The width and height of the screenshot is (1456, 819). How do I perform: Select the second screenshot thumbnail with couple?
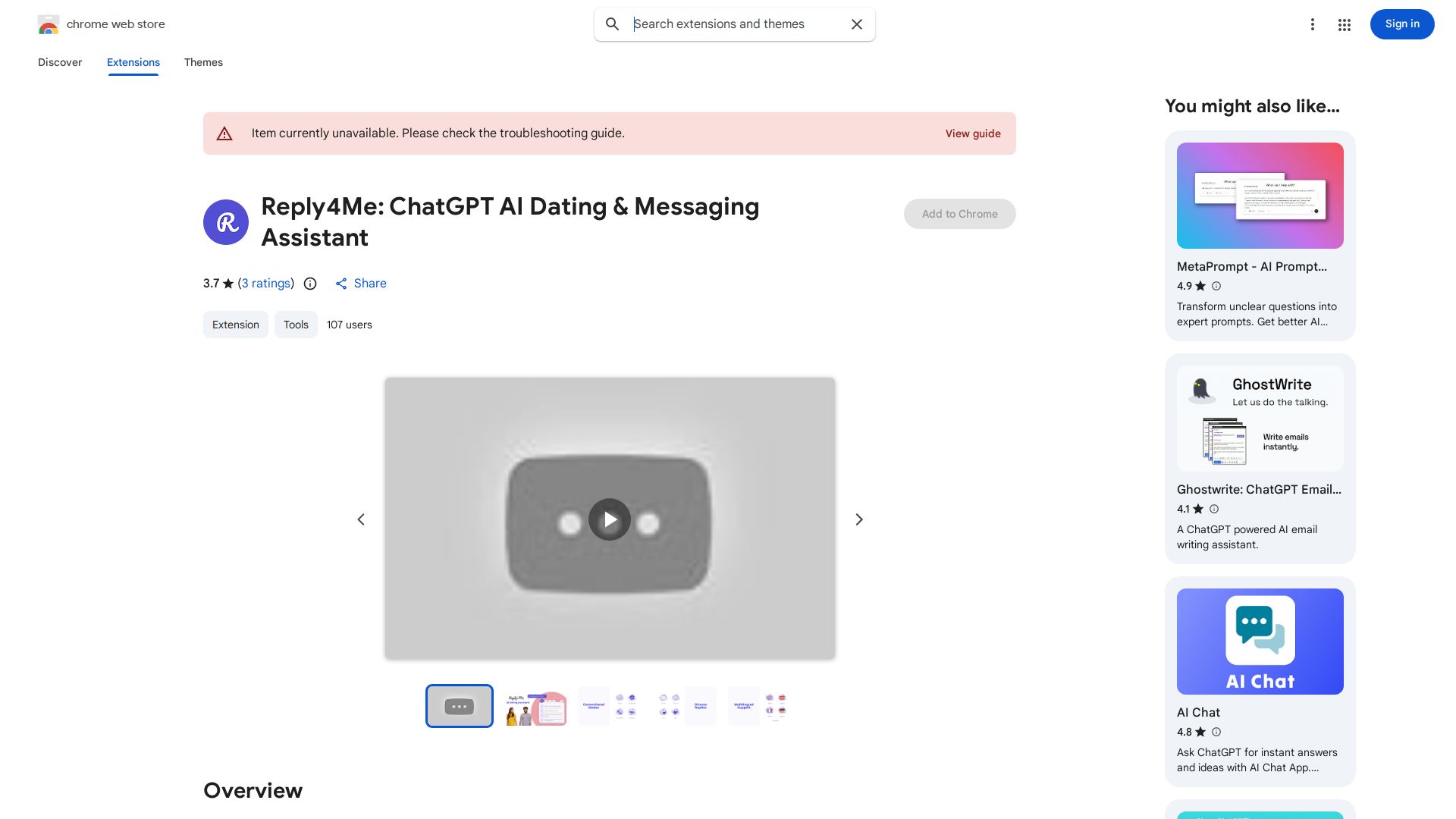pyautogui.click(x=535, y=707)
